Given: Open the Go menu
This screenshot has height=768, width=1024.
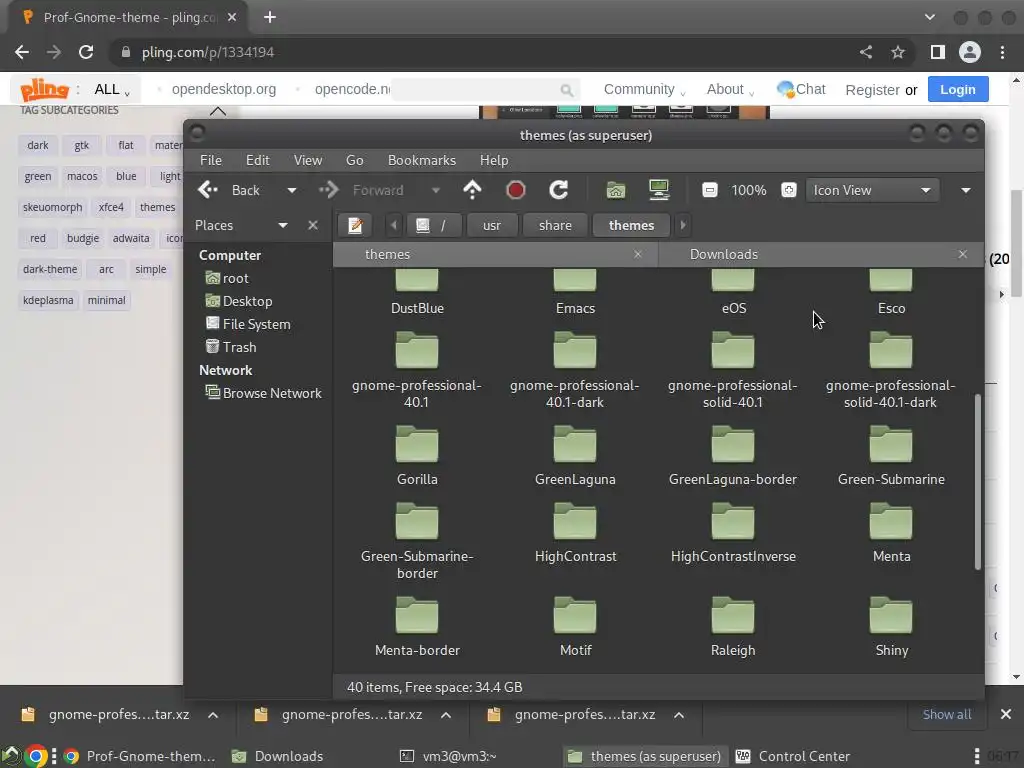Looking at the screenshot, I should (355, 160).
